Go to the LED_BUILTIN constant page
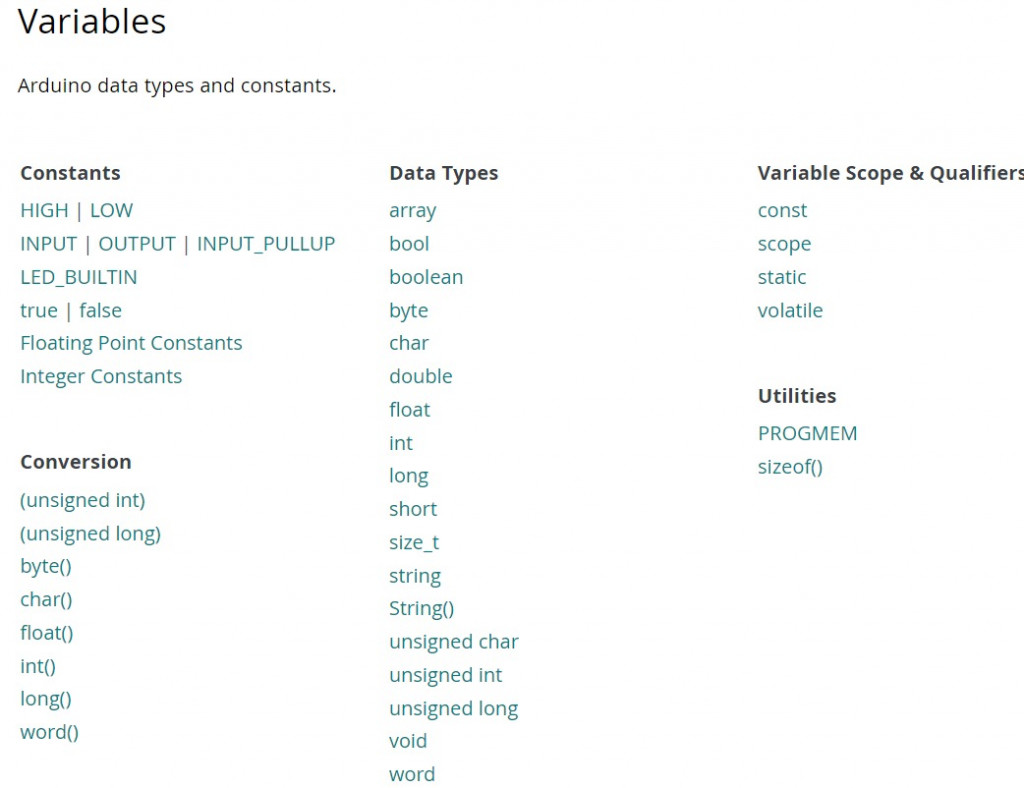1024x788 pixels. point(79,277)
